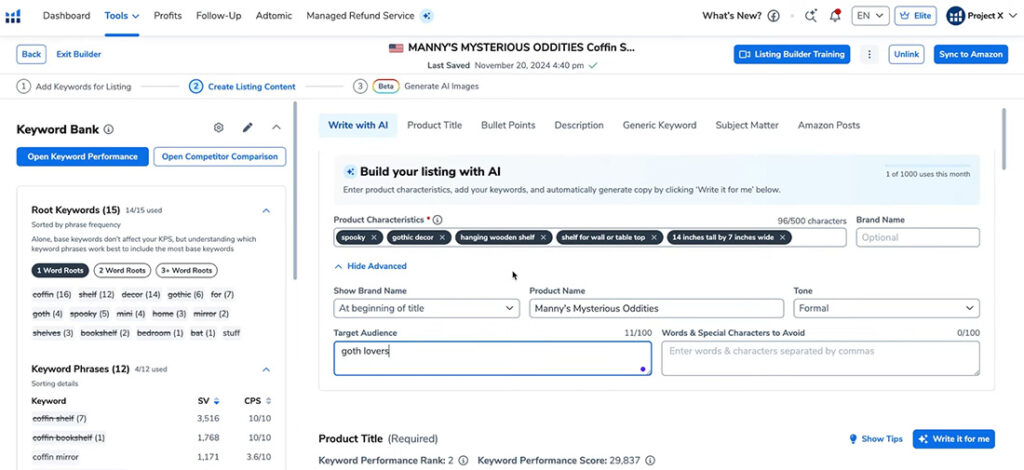Click the Project X account avatar
Screen dimensions: 1024x470
coord(955,16)
